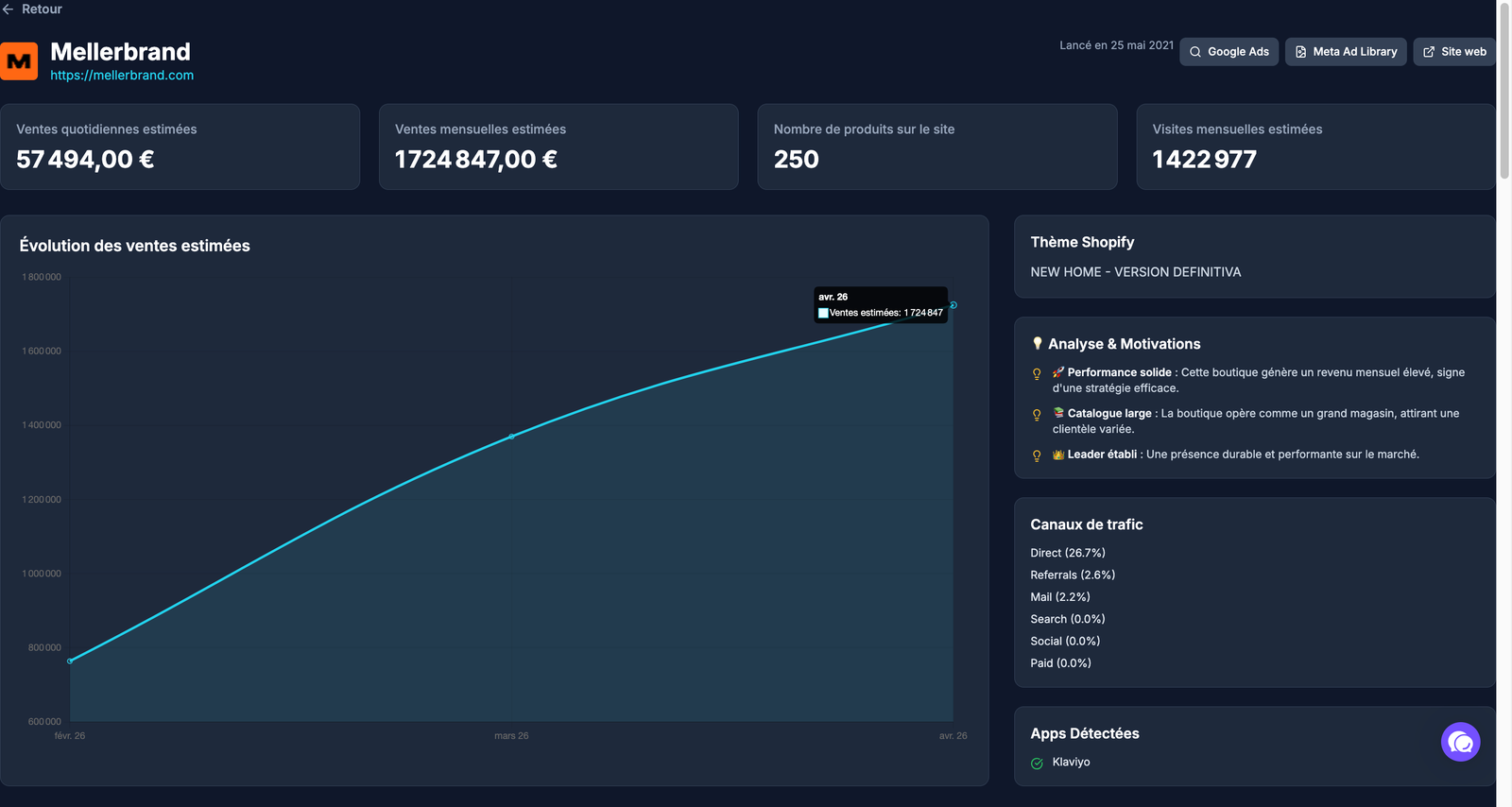
Task: Open the https://mellerbrand.com link
Action: click(122, 76)
